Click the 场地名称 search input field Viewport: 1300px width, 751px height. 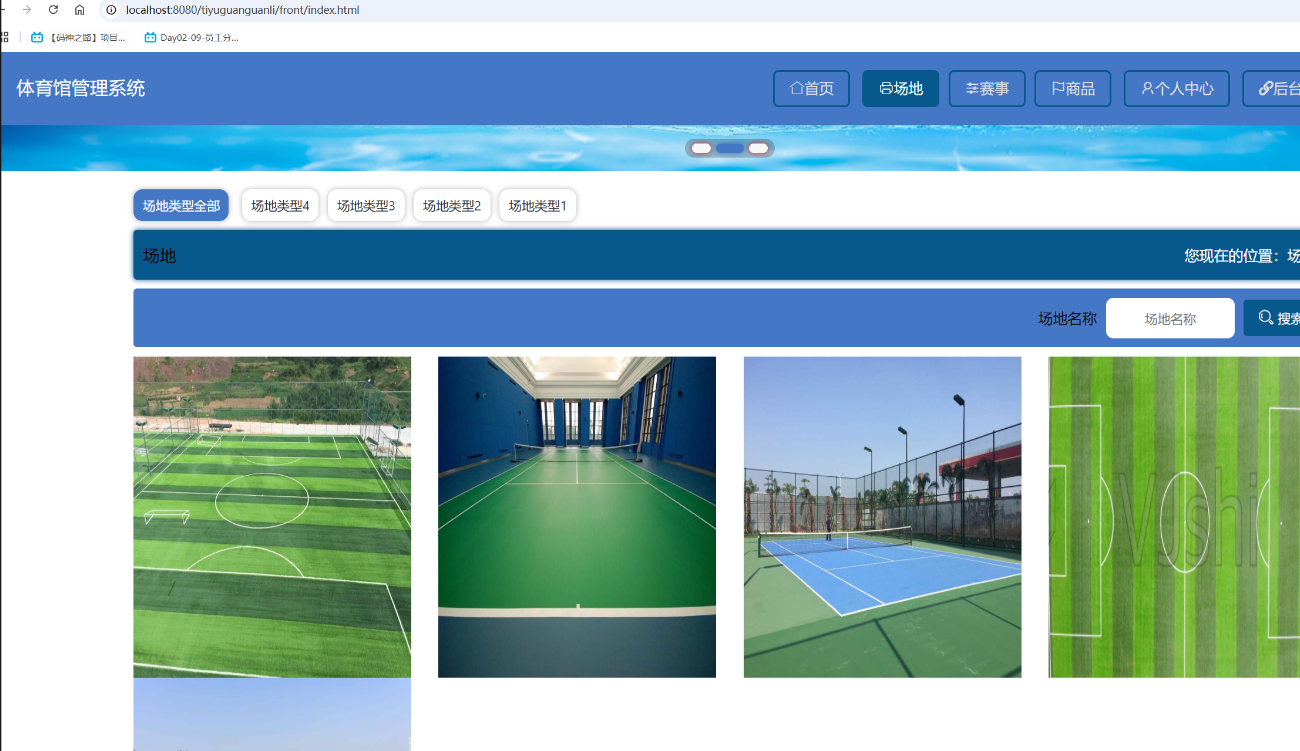1170,319
